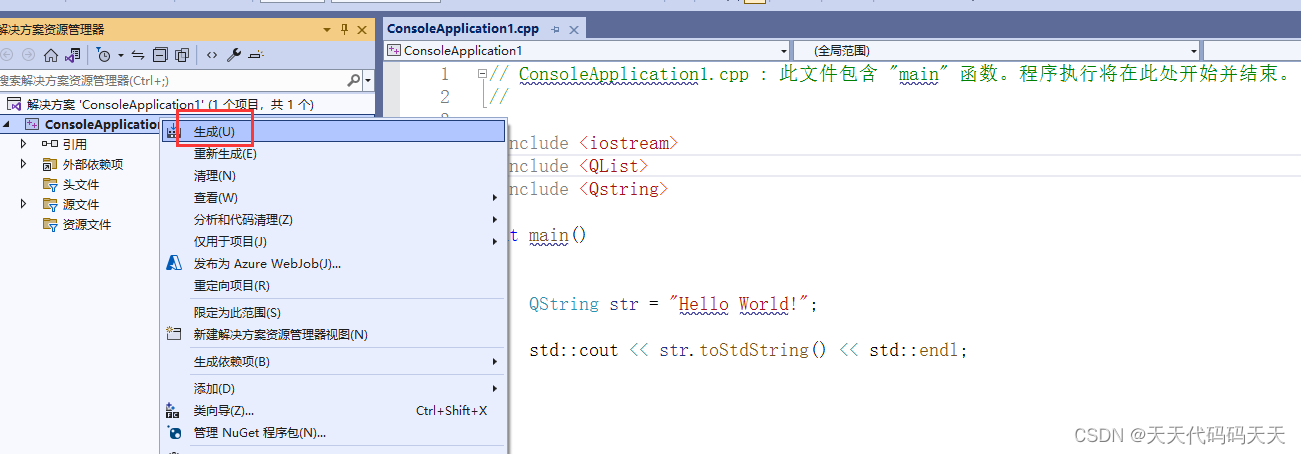The height and width of the screenshot is (454, 1301).
Task: Select the 头文件 folder
Action: click(71, 184)
